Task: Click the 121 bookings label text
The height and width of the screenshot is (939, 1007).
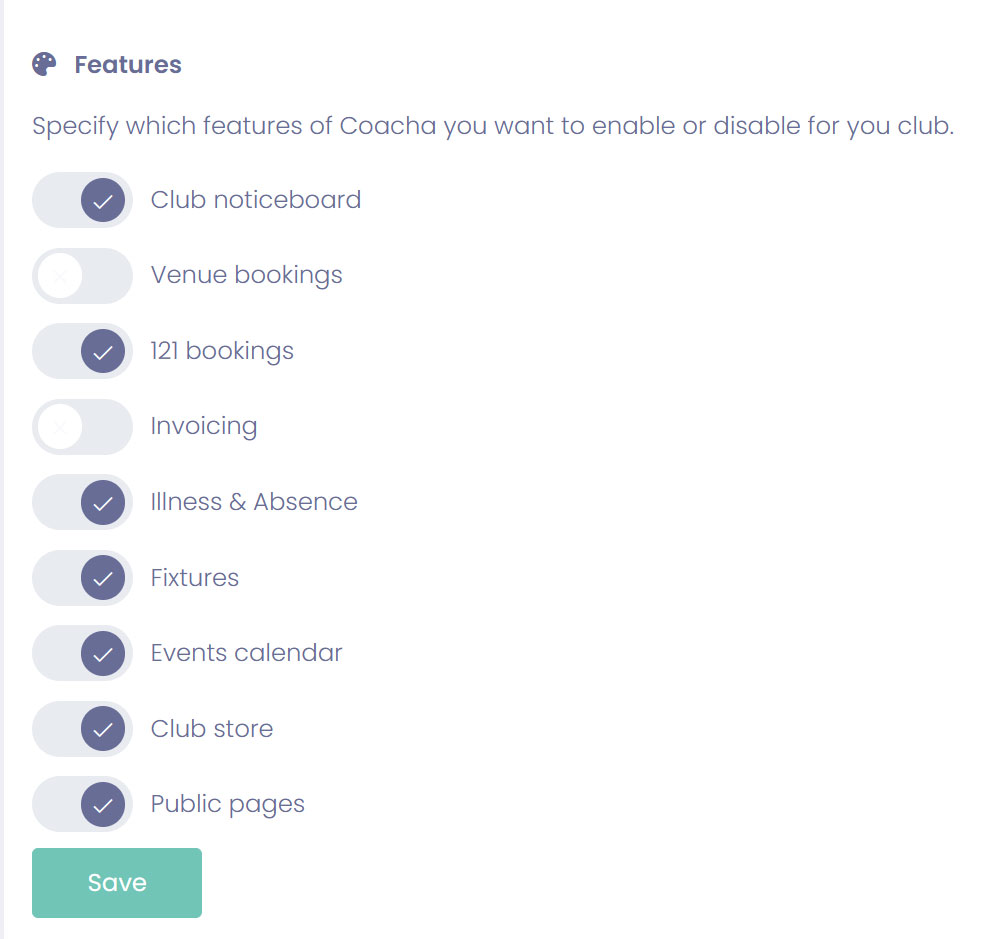Action: 222,351
